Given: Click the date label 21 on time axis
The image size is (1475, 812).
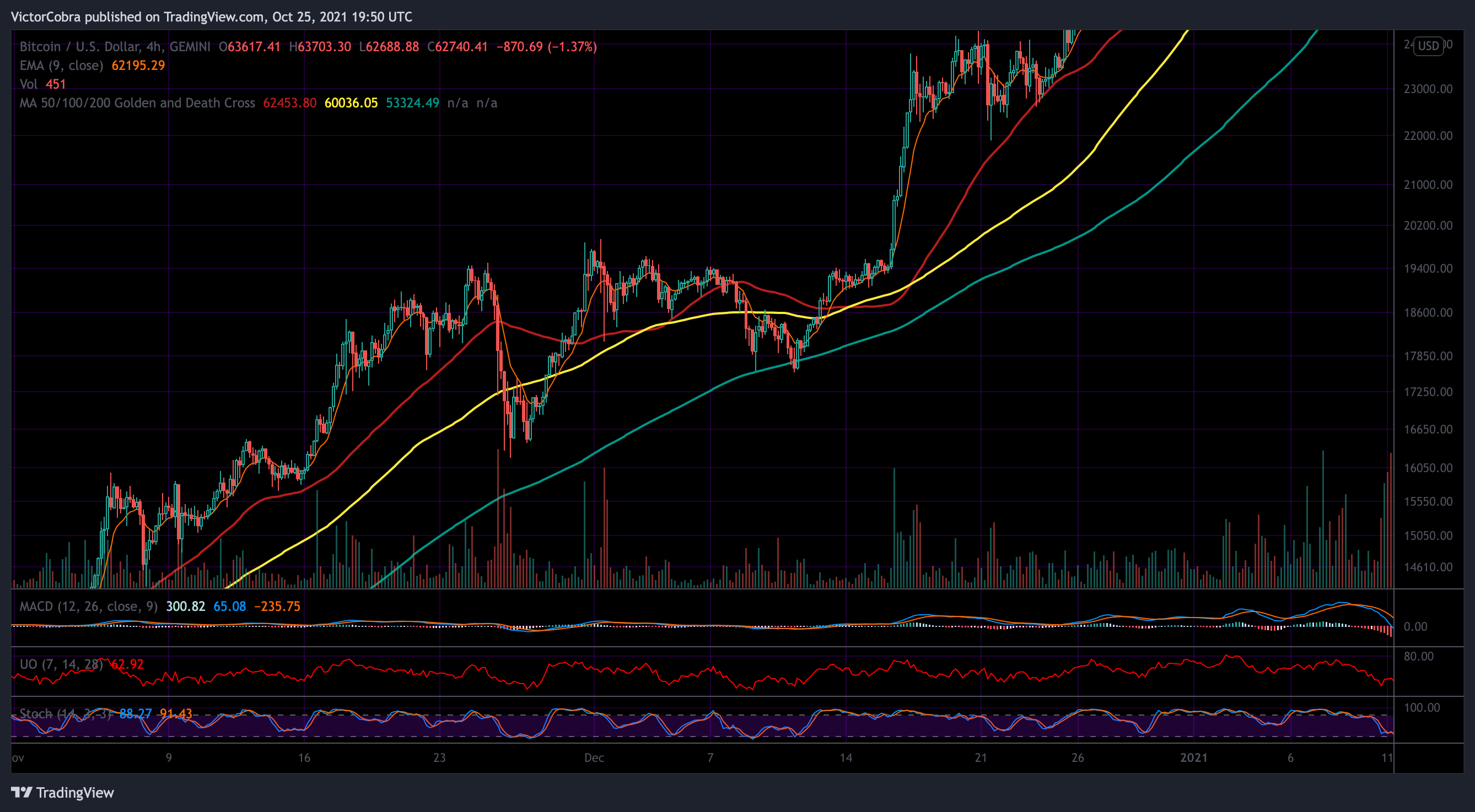Looking at the screenshot, I should pyautogui.click(x=981, y=757).
